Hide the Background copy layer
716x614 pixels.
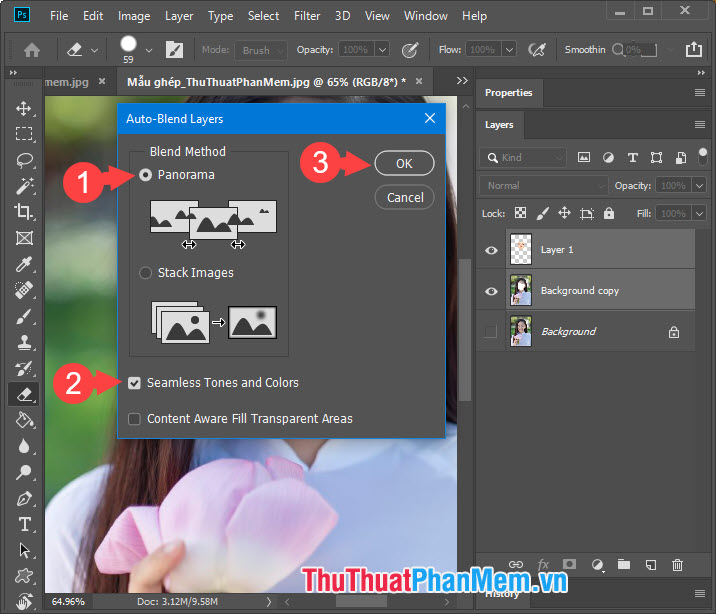coord(491,291)
